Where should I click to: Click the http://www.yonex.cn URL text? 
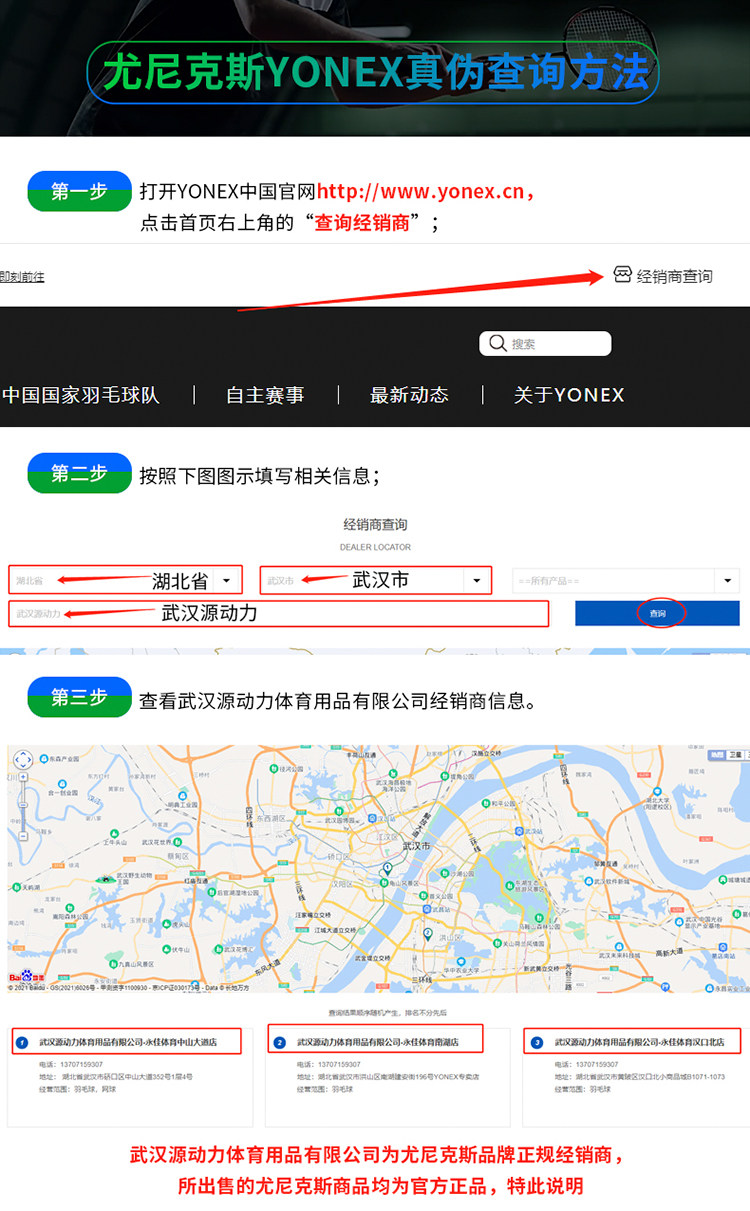click(x=420, y=192)
